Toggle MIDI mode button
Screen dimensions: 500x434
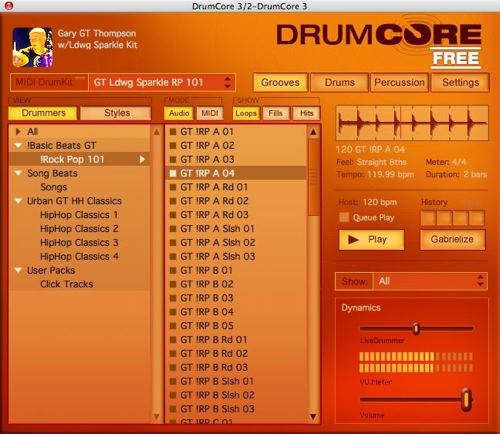click(x=210, y=113)
